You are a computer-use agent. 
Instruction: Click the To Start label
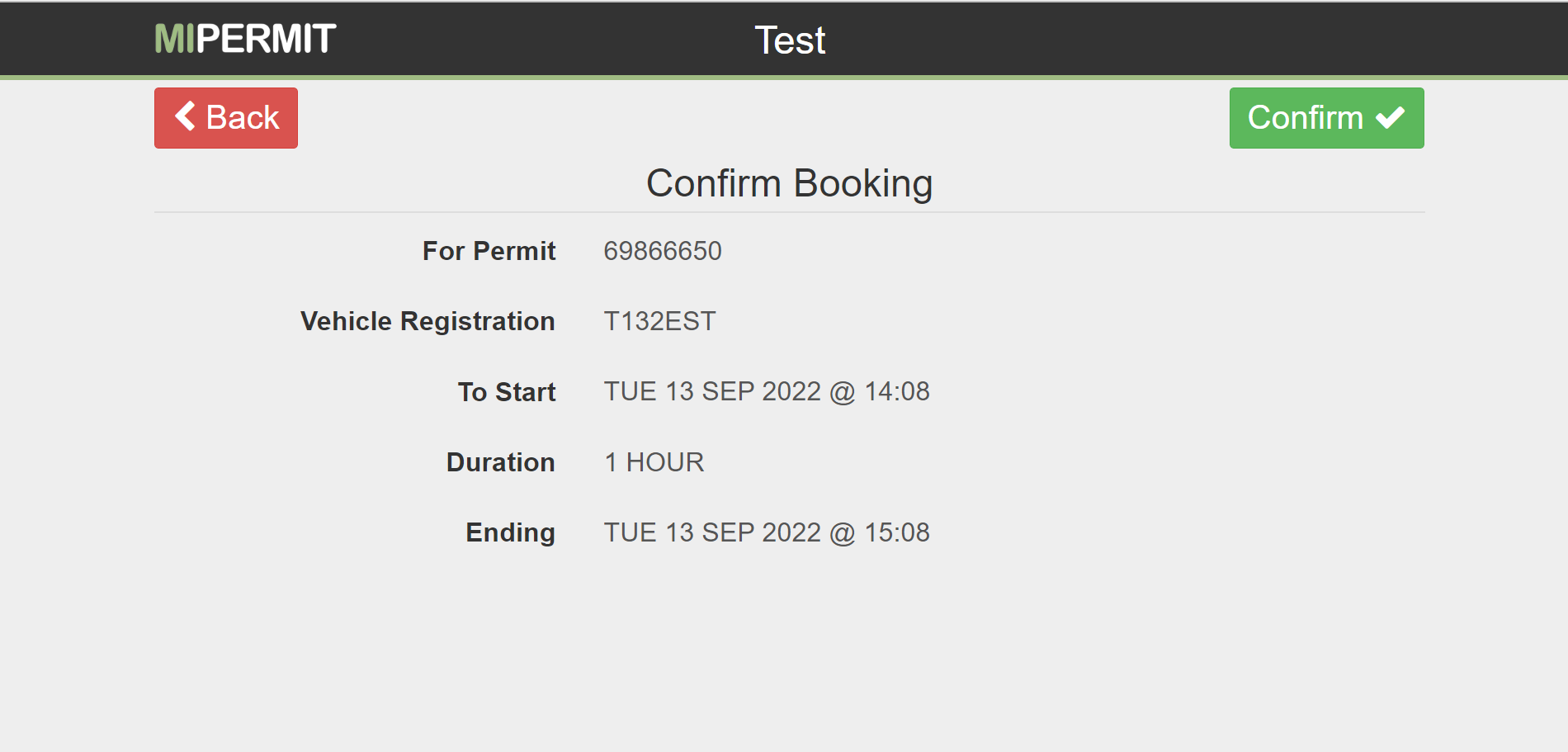point(507,392)
